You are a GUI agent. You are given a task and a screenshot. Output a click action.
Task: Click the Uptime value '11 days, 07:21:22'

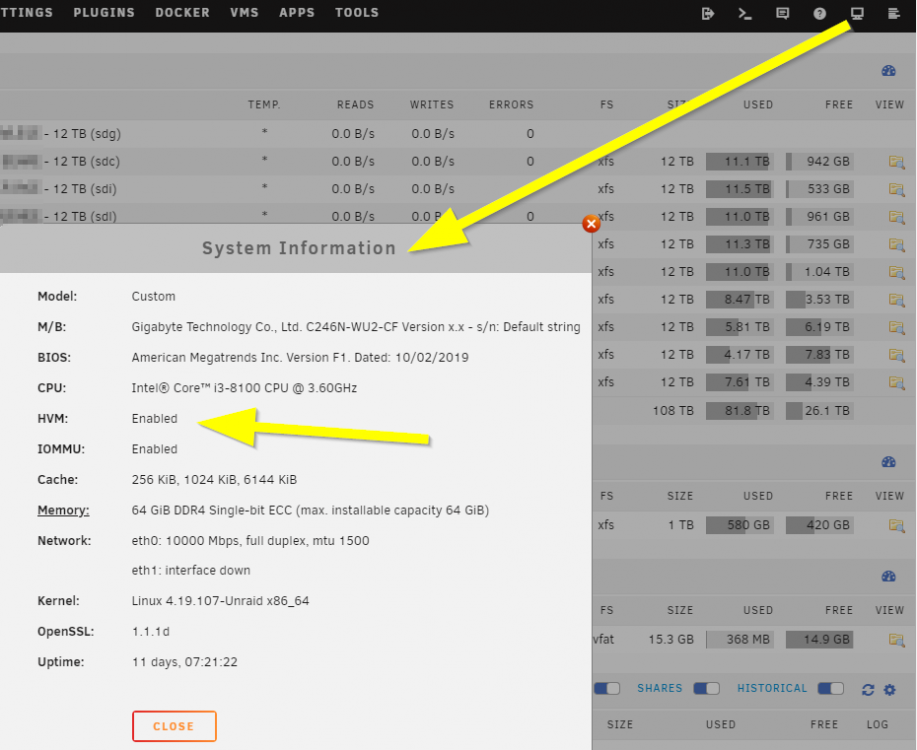[x=185, y=662]
